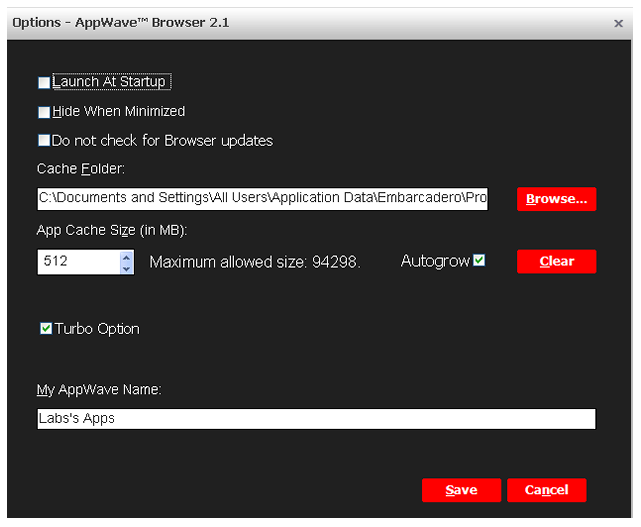
Task: Click the 'Cache Folder:' label
Action: 81,169
